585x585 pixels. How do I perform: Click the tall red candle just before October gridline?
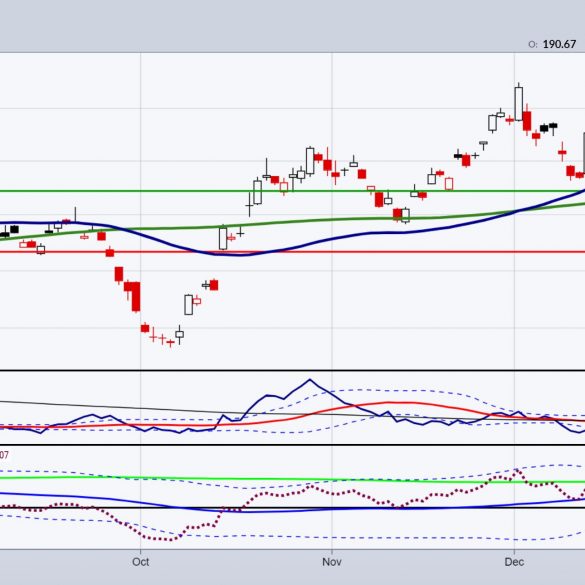136,297
